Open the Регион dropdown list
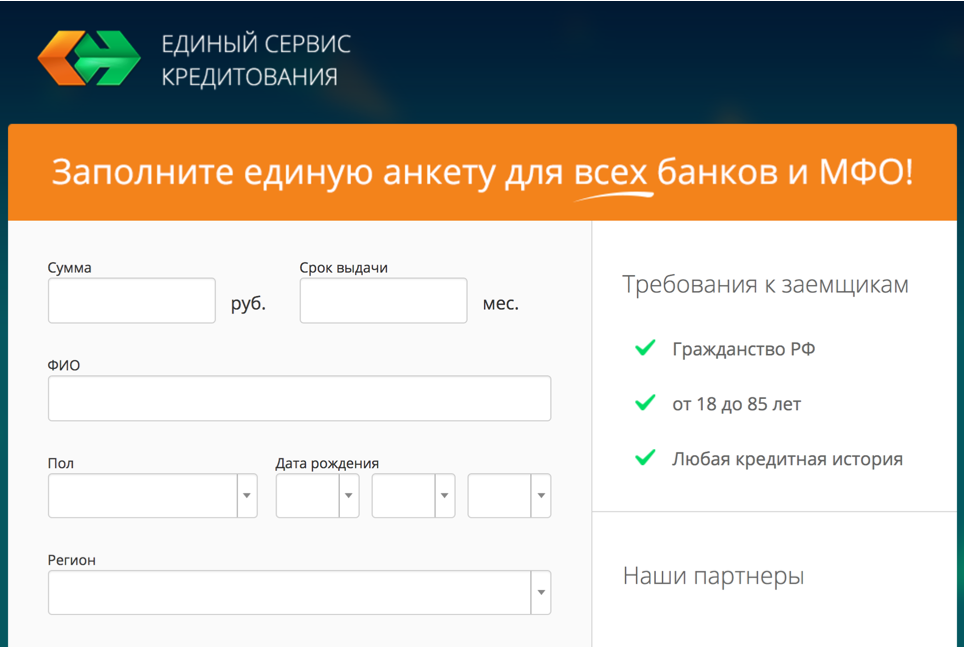 (x=300, y=592)
